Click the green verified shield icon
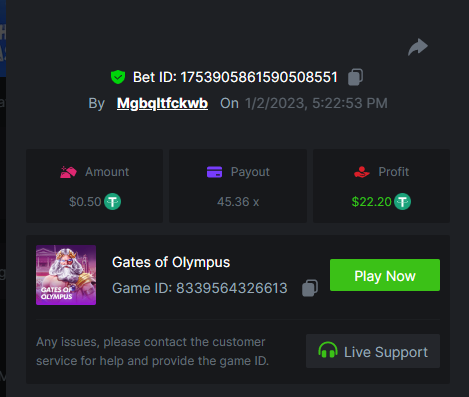The width and height of the screenshot is (469, 397). coord(118,77)
